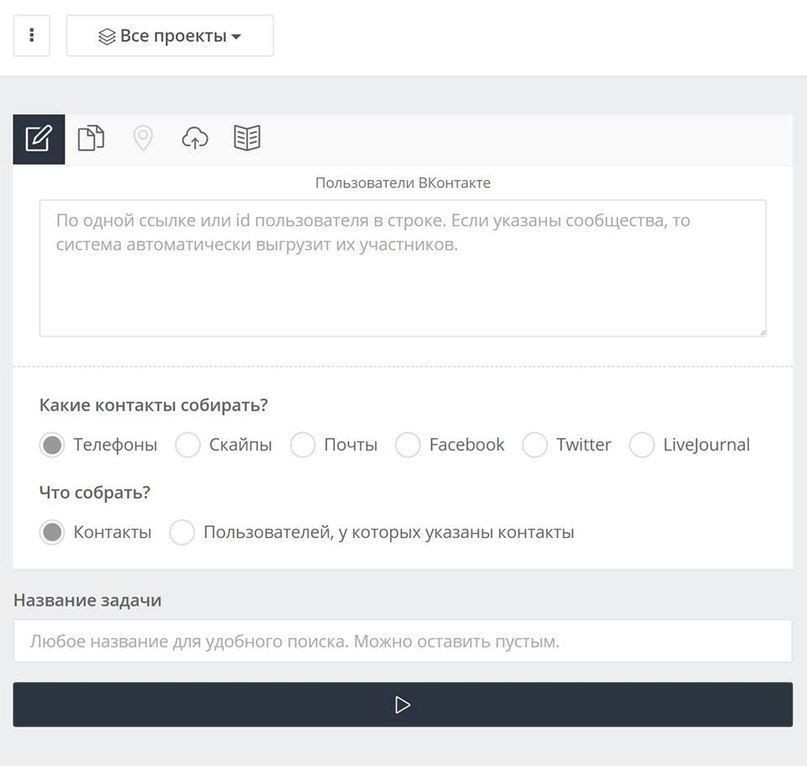Grab the text area resize handle
Image resolution: width=807 pixels, height=766 pixels.
762,333
